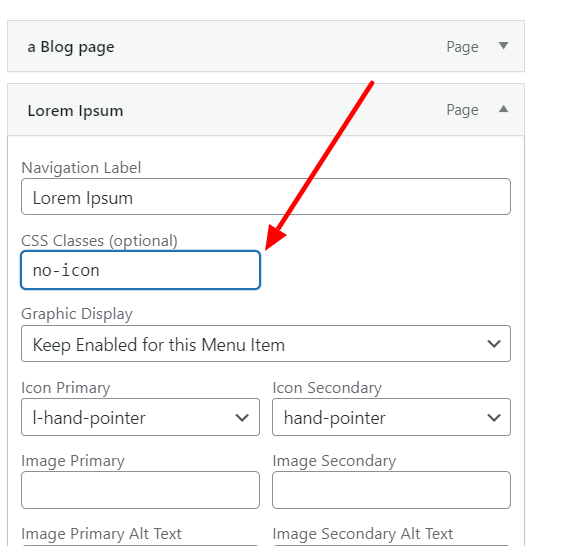This screenshot has height=546, width=562.
Task: Click the Image Primary Alt Text label
Action: coord(101,534)
